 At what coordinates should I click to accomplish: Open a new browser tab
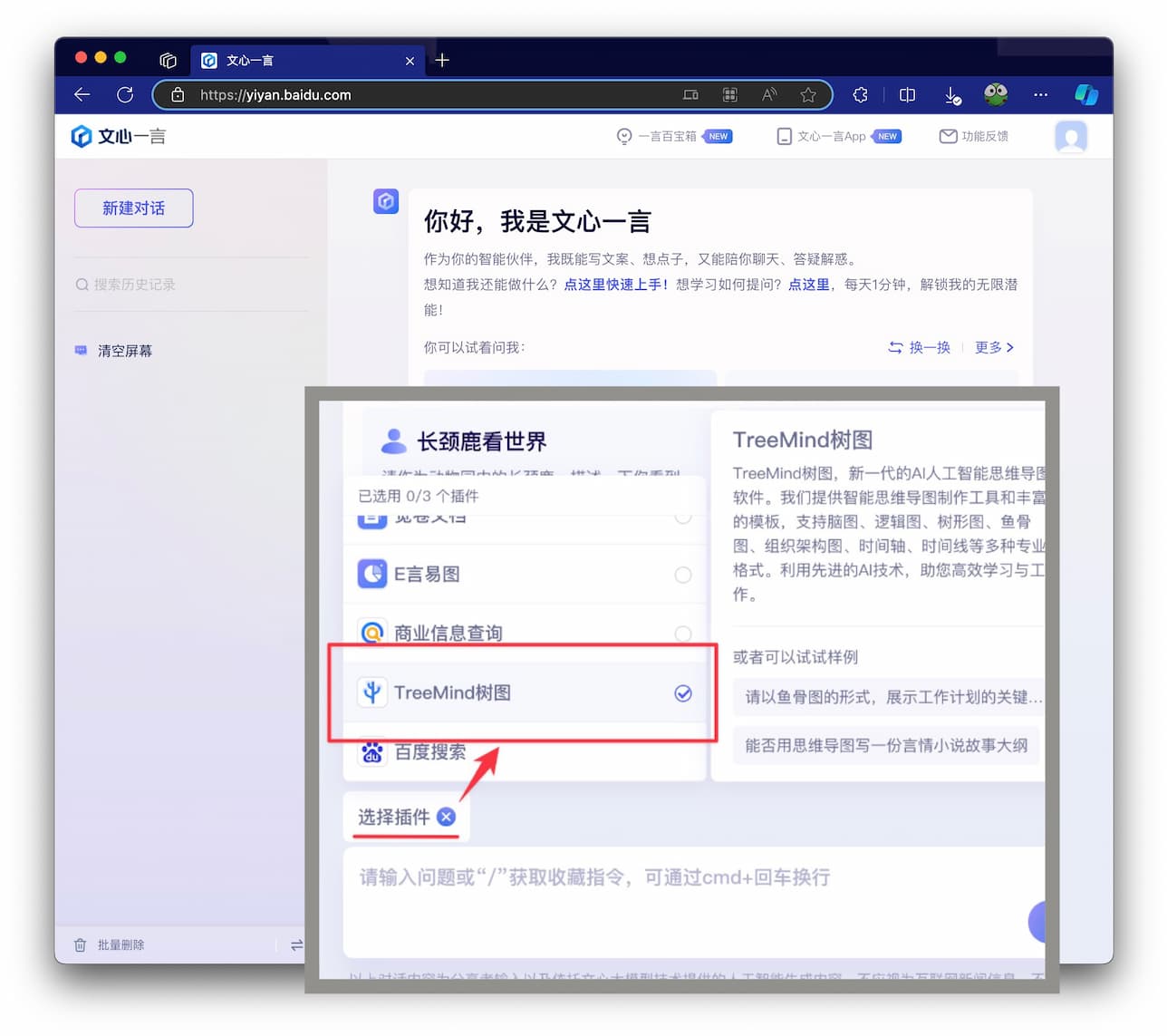point(442,61)
